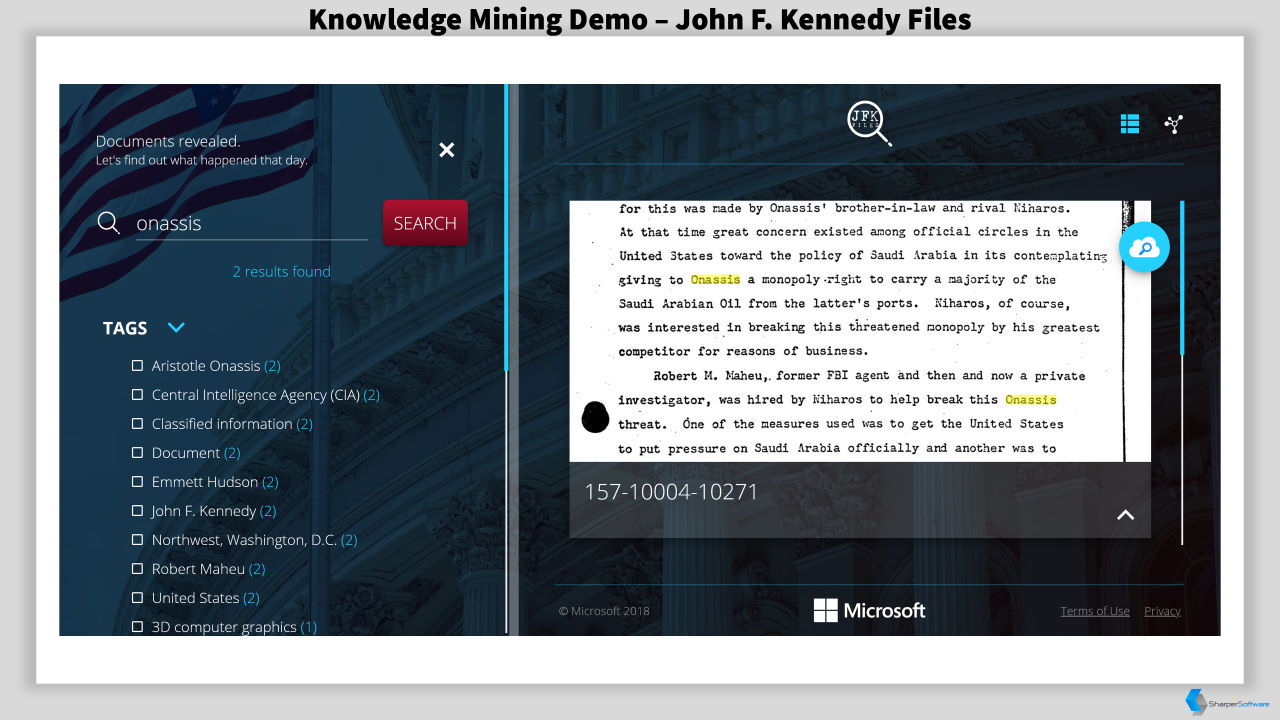Image resolution: width=1280 pixels, height=720 pixels.
Task: Check the Aristotle Onassis tag
Action: coord(138,366)
